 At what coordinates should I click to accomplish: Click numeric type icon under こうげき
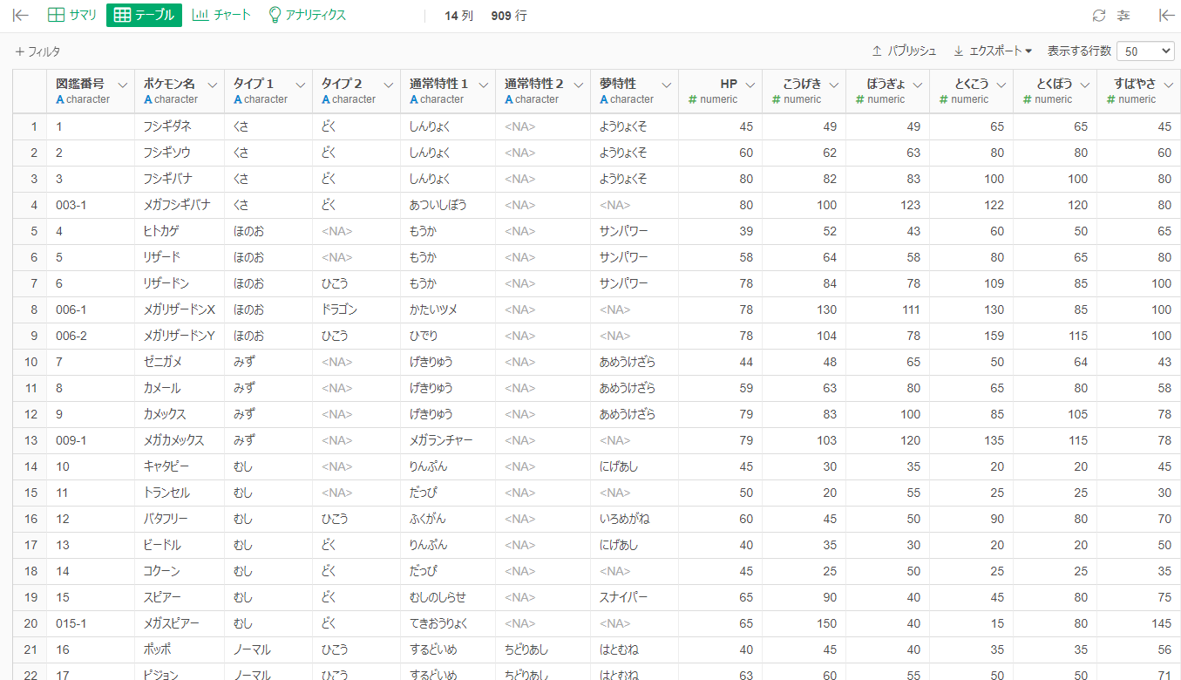[776, 99]
